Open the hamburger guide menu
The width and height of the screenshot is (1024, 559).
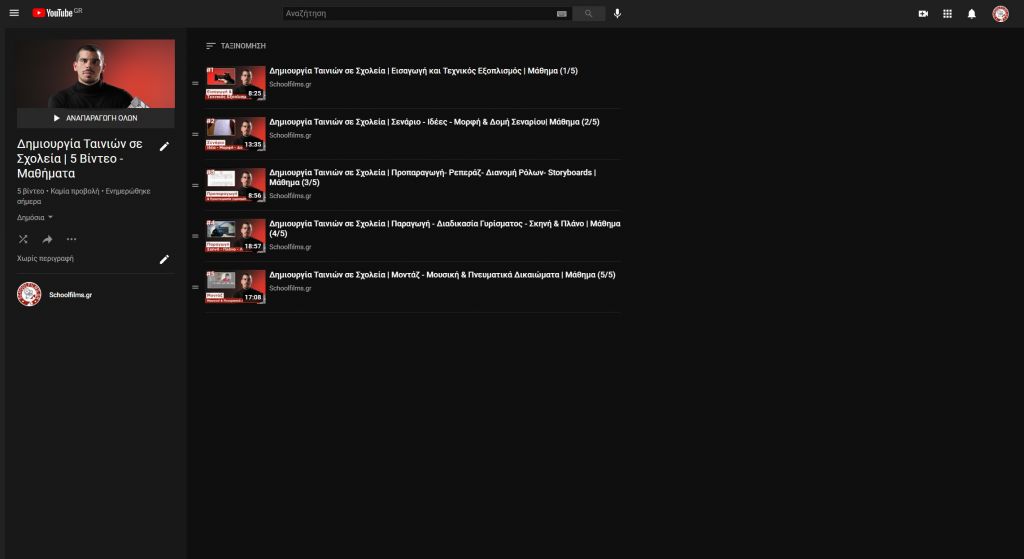click(x=14, y=13)
